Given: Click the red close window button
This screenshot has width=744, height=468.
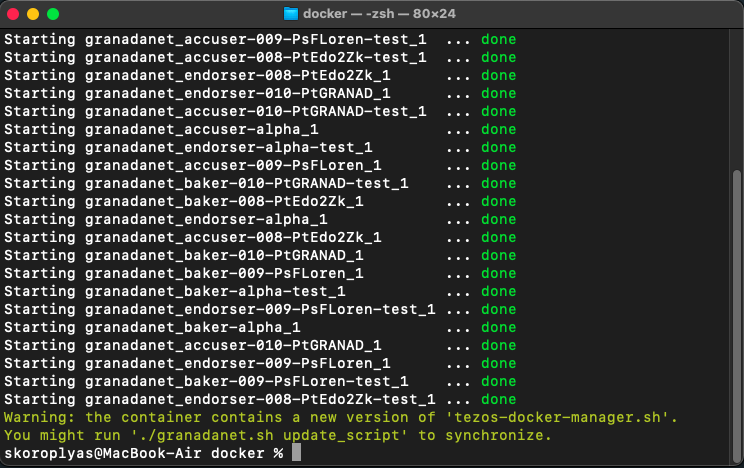Looking at the screenshot, I should (13, 14).
